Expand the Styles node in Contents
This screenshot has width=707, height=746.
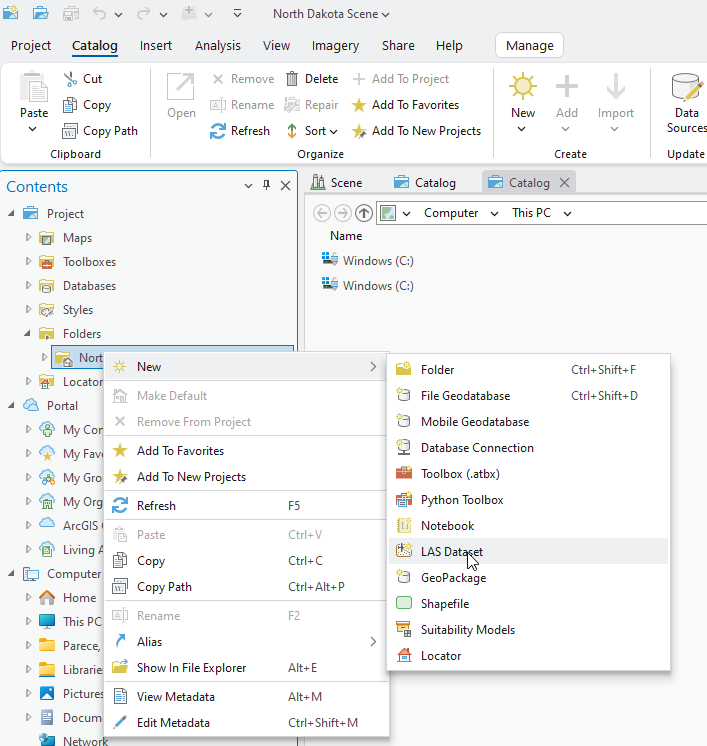[x=28, y=309]
